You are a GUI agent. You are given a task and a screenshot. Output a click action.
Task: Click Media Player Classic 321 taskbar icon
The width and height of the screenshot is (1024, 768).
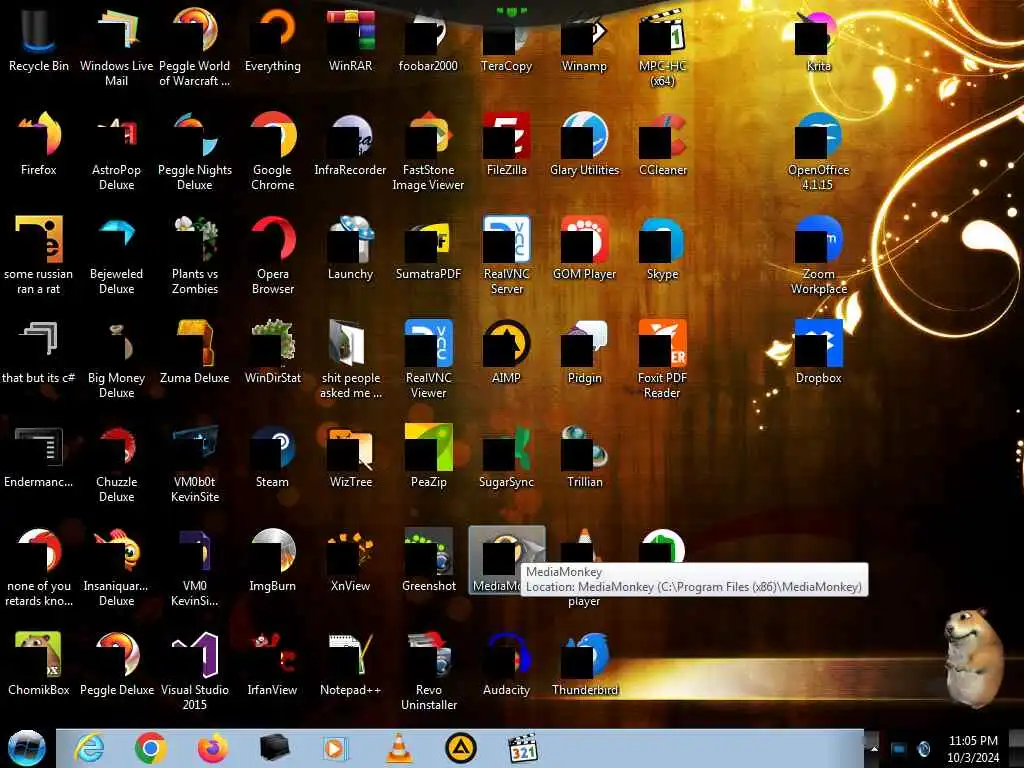click(x=522, y=748)
